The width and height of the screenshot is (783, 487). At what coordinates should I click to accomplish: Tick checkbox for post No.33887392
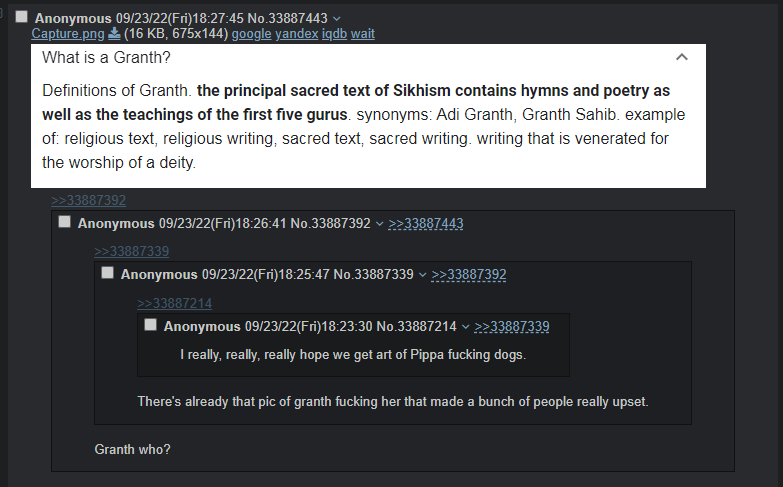pos(64,222)
